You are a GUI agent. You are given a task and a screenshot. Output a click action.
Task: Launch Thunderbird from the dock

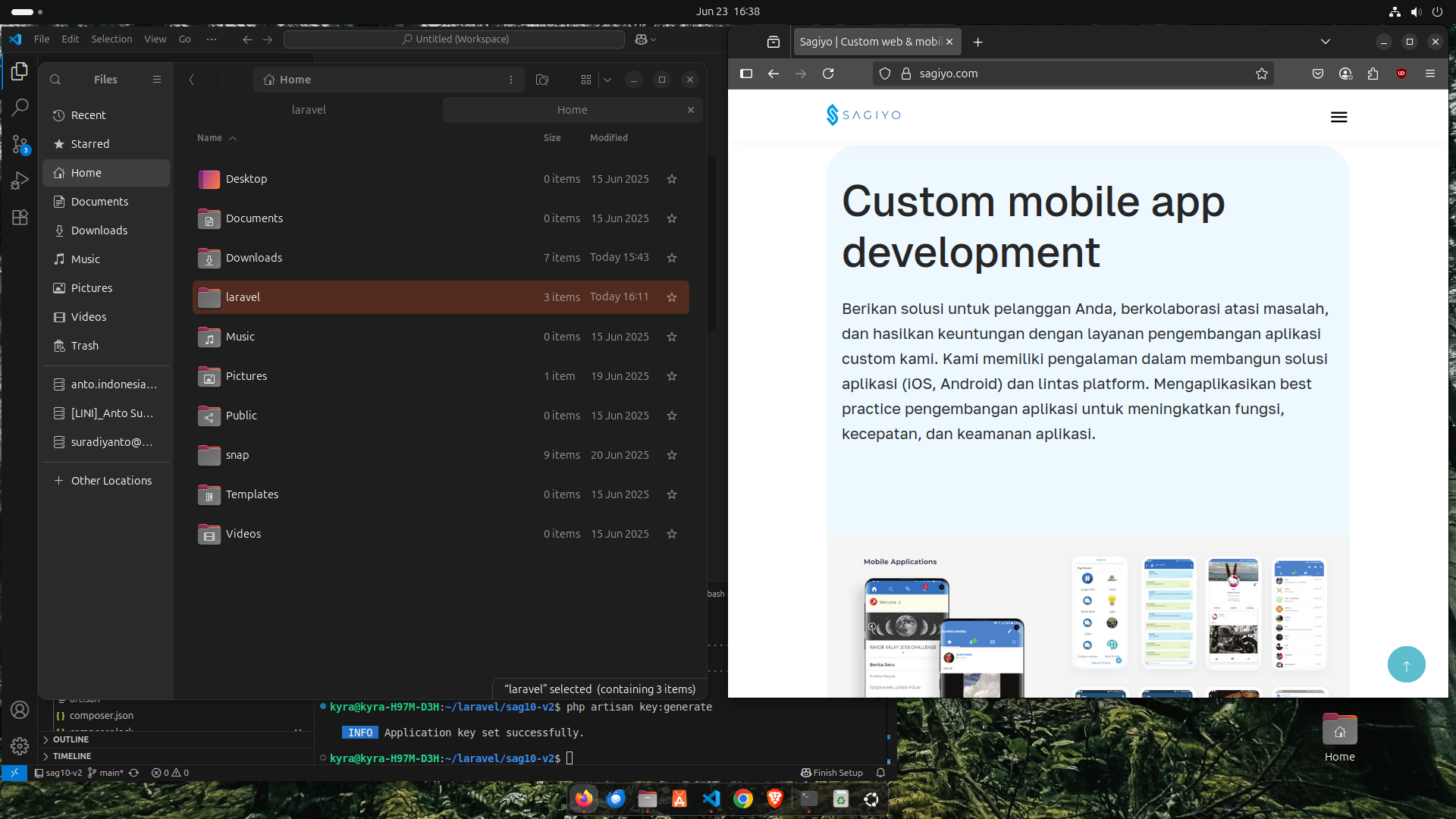click(616, 799)
